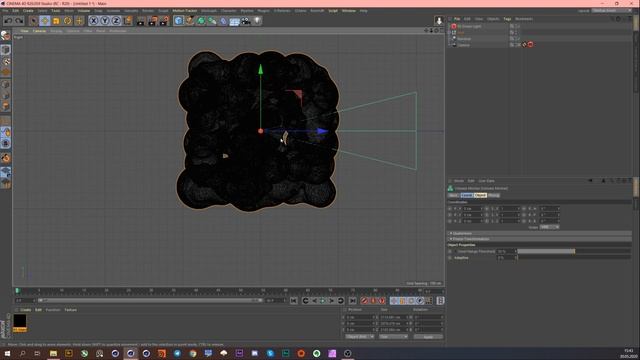Open the Volume menu in main menu bar
The width and height of the screenshot is (640, 360).
click(x=84, y=11)
